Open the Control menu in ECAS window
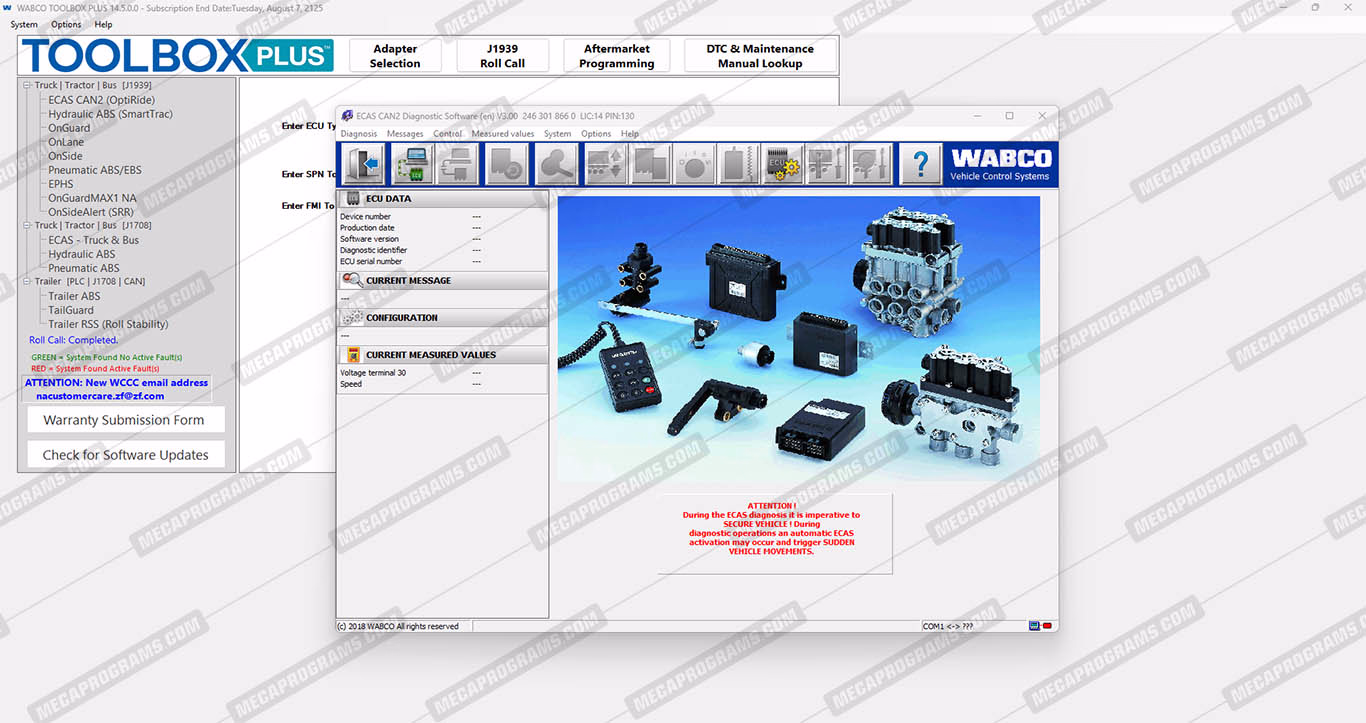The height and width of the screenshot is (723, 1366). 448,134
